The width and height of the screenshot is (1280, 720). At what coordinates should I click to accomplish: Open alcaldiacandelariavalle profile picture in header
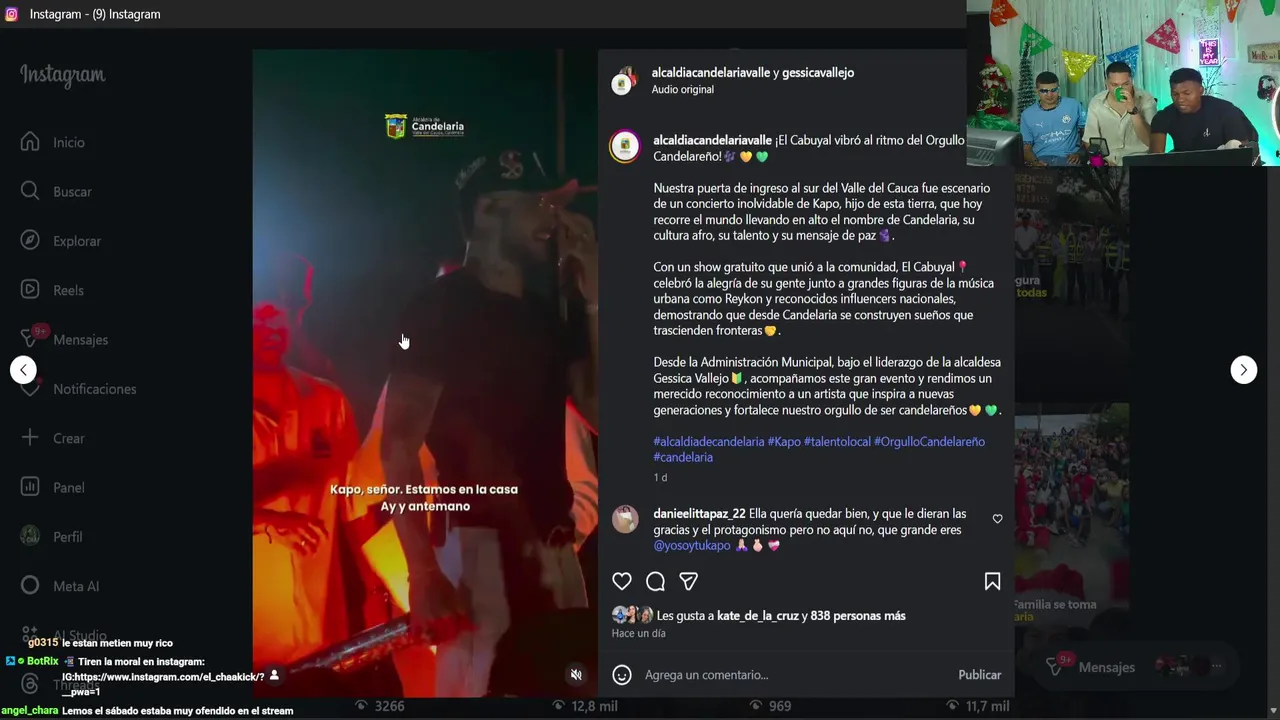pos(623,81)
